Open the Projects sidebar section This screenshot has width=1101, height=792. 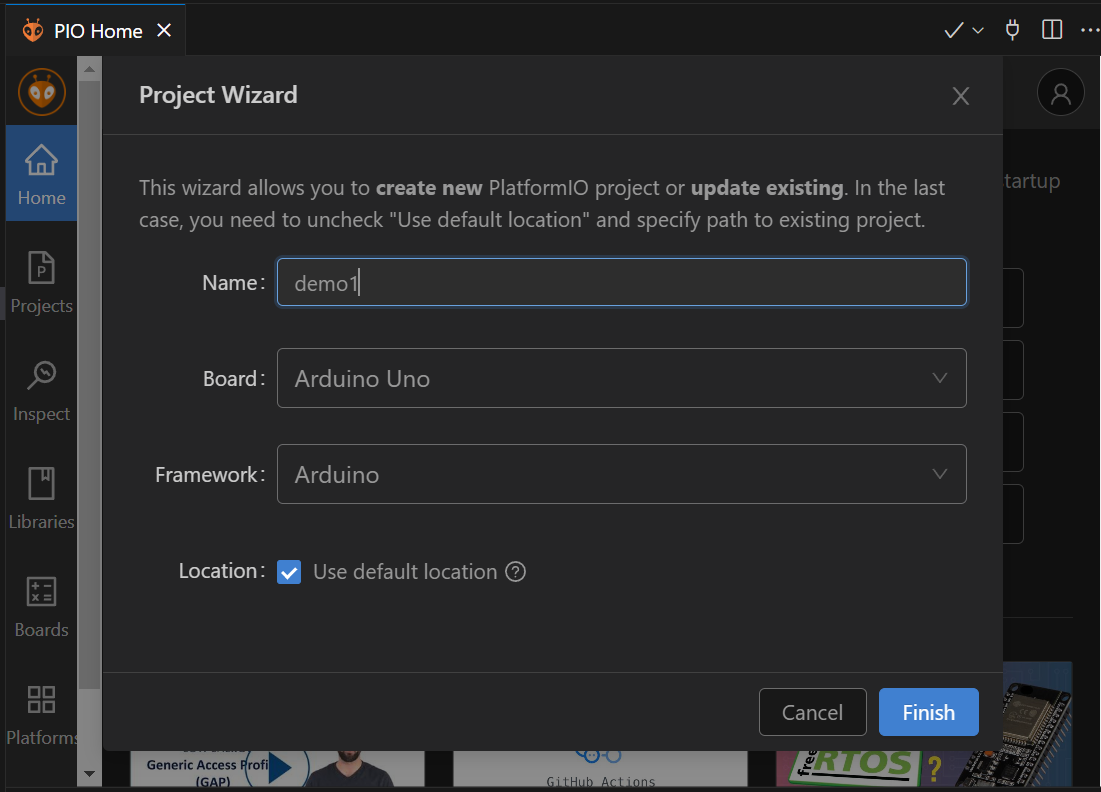click(x=41, y=282)
